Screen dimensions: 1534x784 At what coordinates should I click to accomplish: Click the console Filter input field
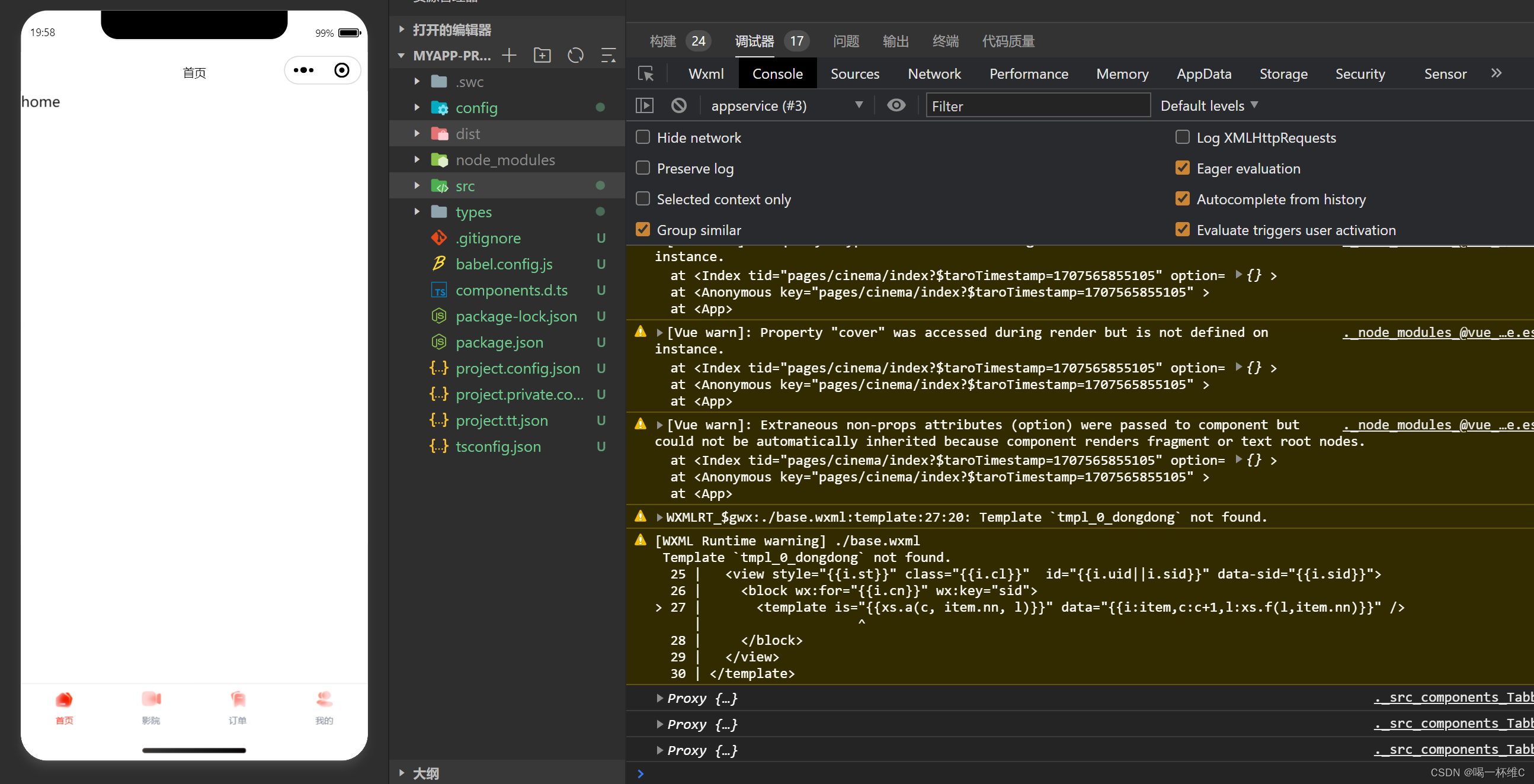pos(1037,106)
